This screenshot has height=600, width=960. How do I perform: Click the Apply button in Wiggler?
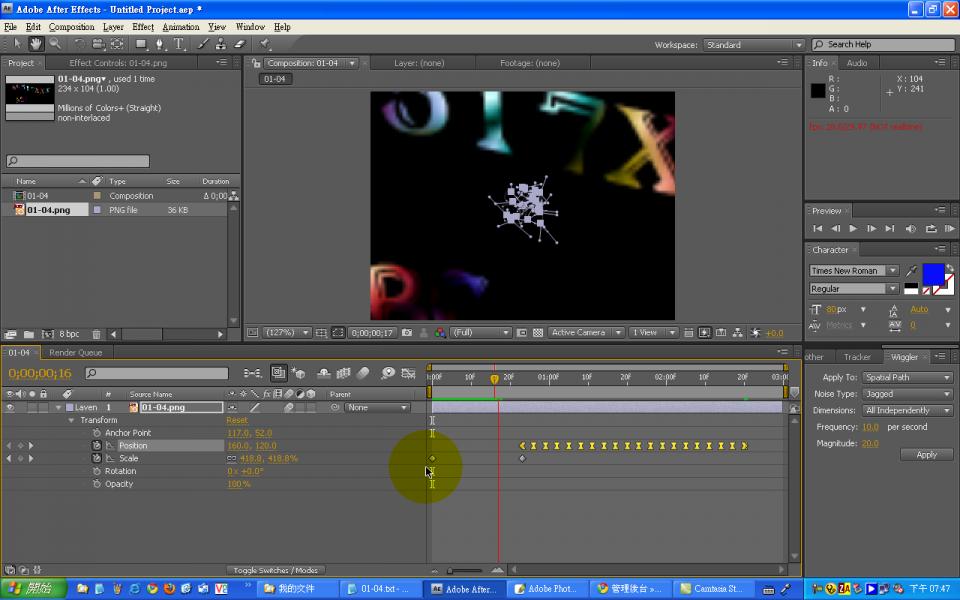926,455
